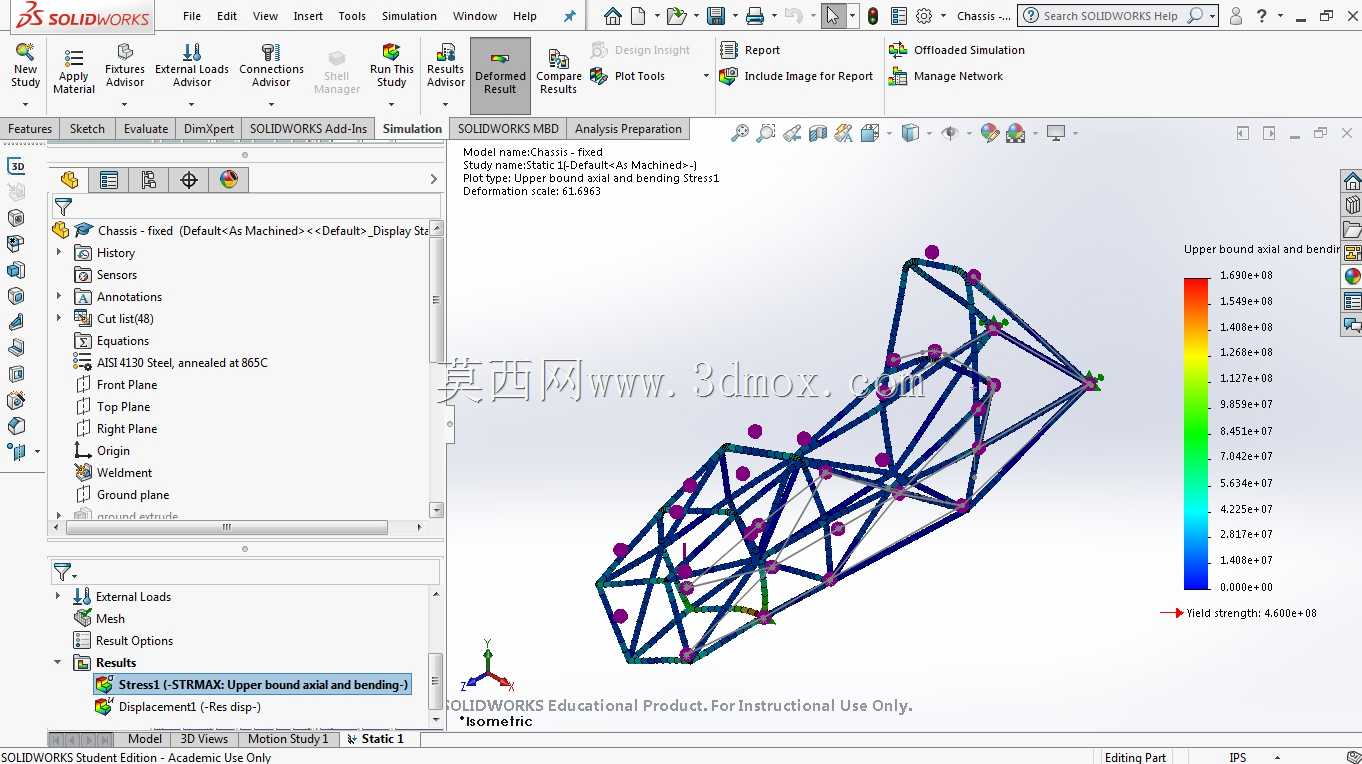Expand the Annotations tree node
The width and height of the screenshot is (1362, 764).
(x=59, y=297)
